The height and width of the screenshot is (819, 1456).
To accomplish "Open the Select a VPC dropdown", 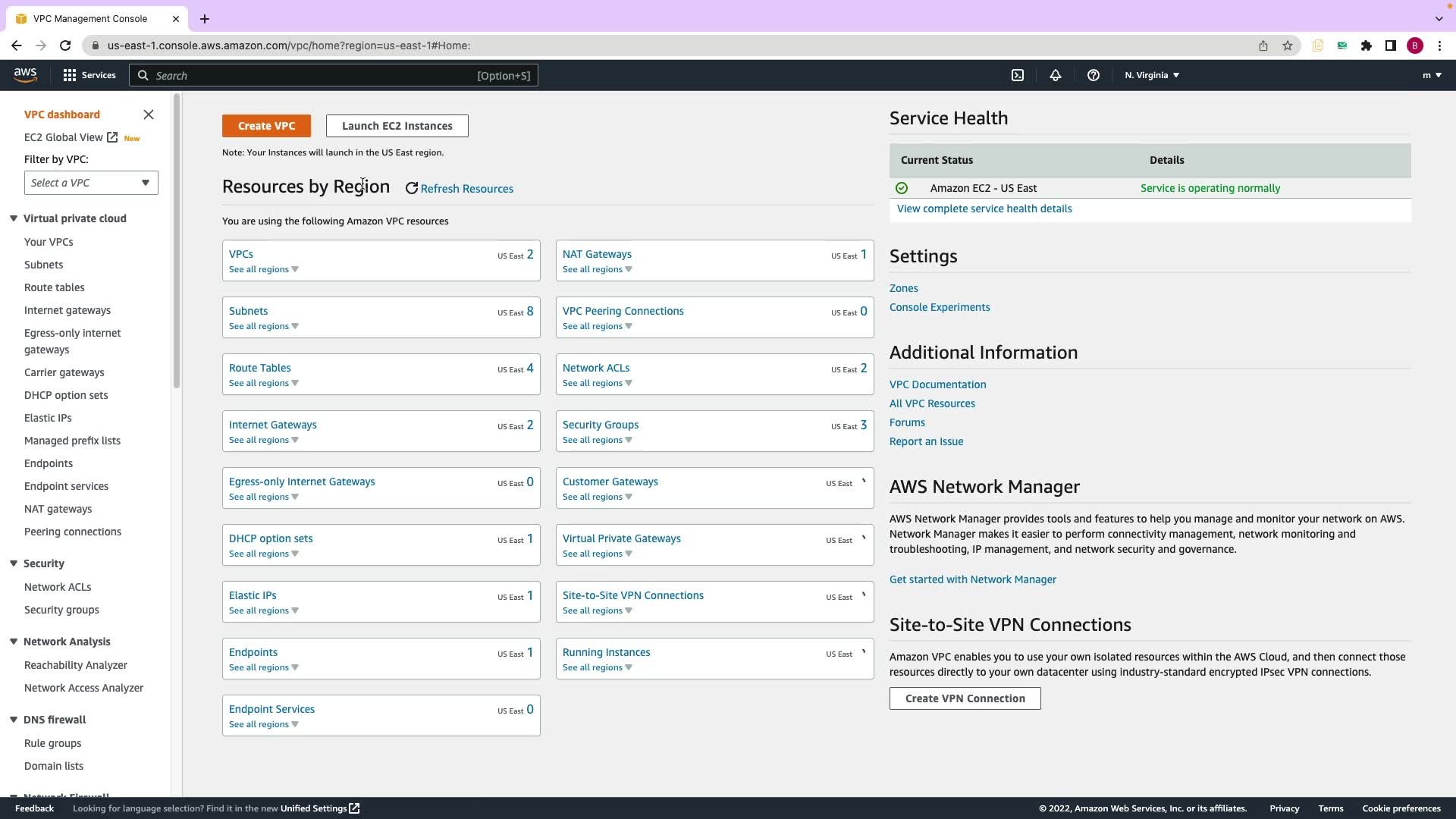I will tap(91, 183).
